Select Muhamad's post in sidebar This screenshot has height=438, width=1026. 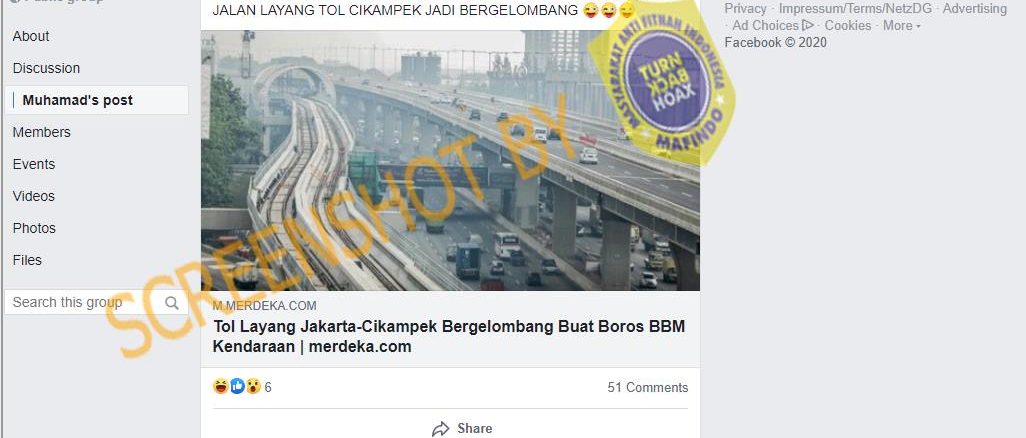point(97,100)
